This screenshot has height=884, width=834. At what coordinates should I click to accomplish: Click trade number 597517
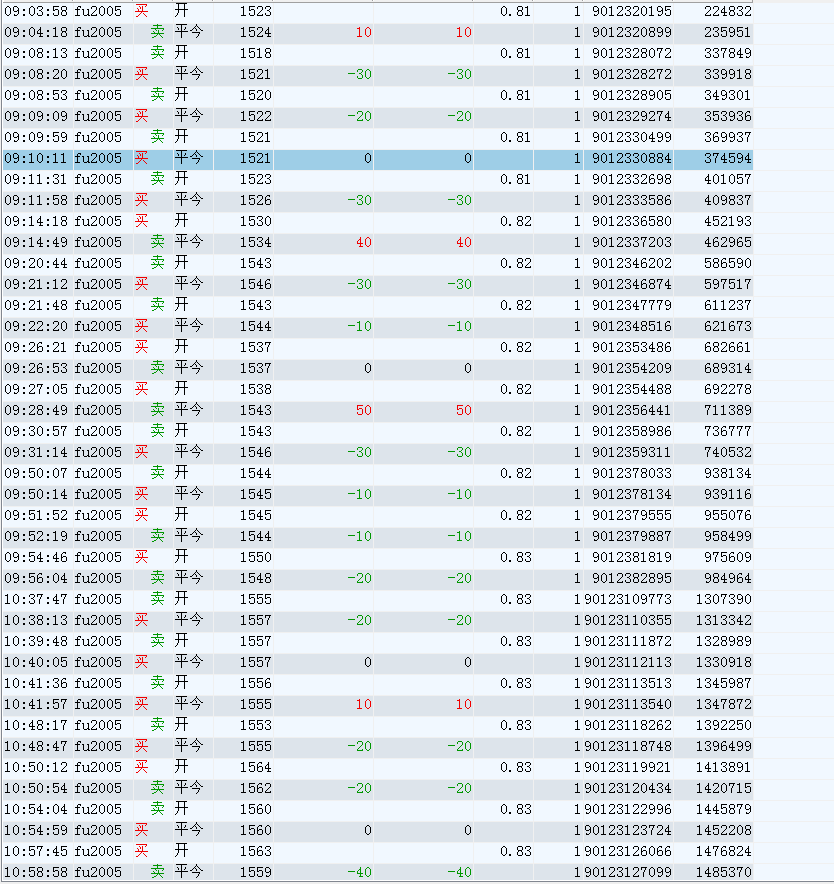click(727, 284)
